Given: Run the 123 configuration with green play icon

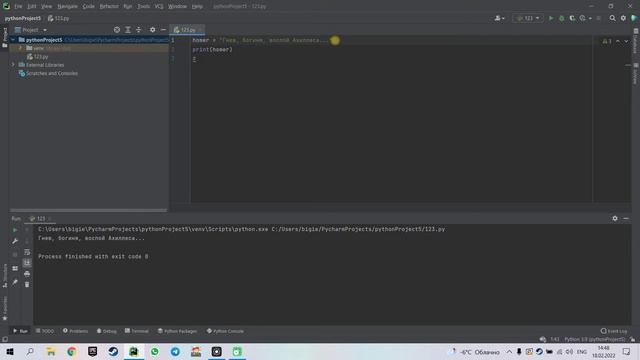Looking at the screenshot, I should (x=551, y=18).
